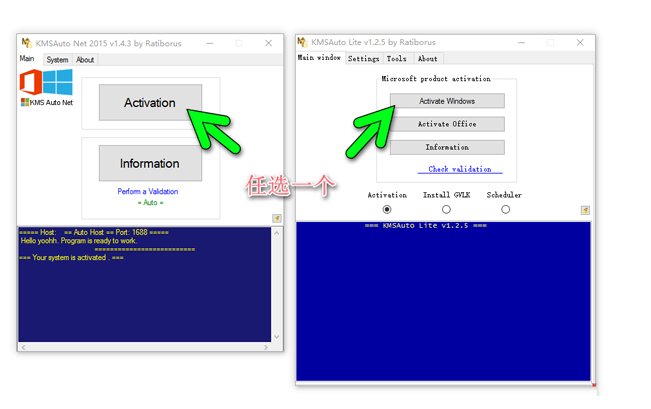Select the Install GVLK radio option

(x=446, y=209)
